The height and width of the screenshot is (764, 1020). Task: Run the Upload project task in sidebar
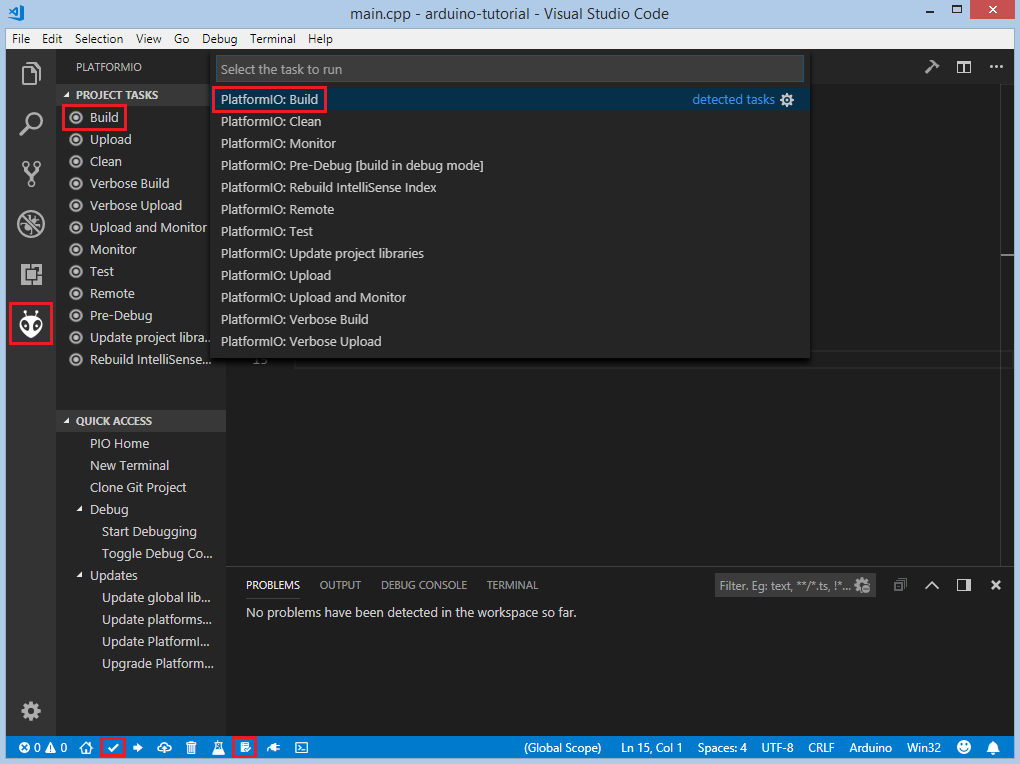(x=111, y=140)
